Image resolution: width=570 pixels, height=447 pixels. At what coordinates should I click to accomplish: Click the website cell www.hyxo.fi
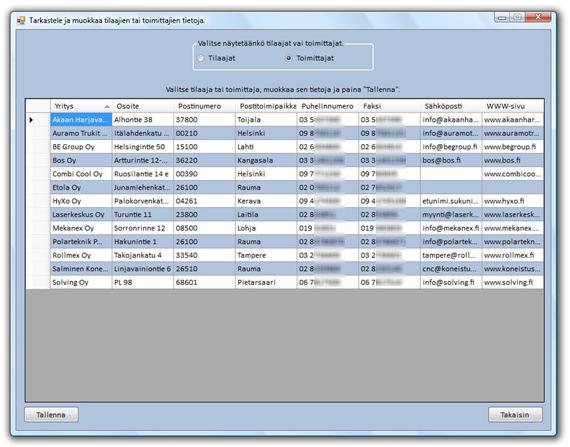(513, 201)
